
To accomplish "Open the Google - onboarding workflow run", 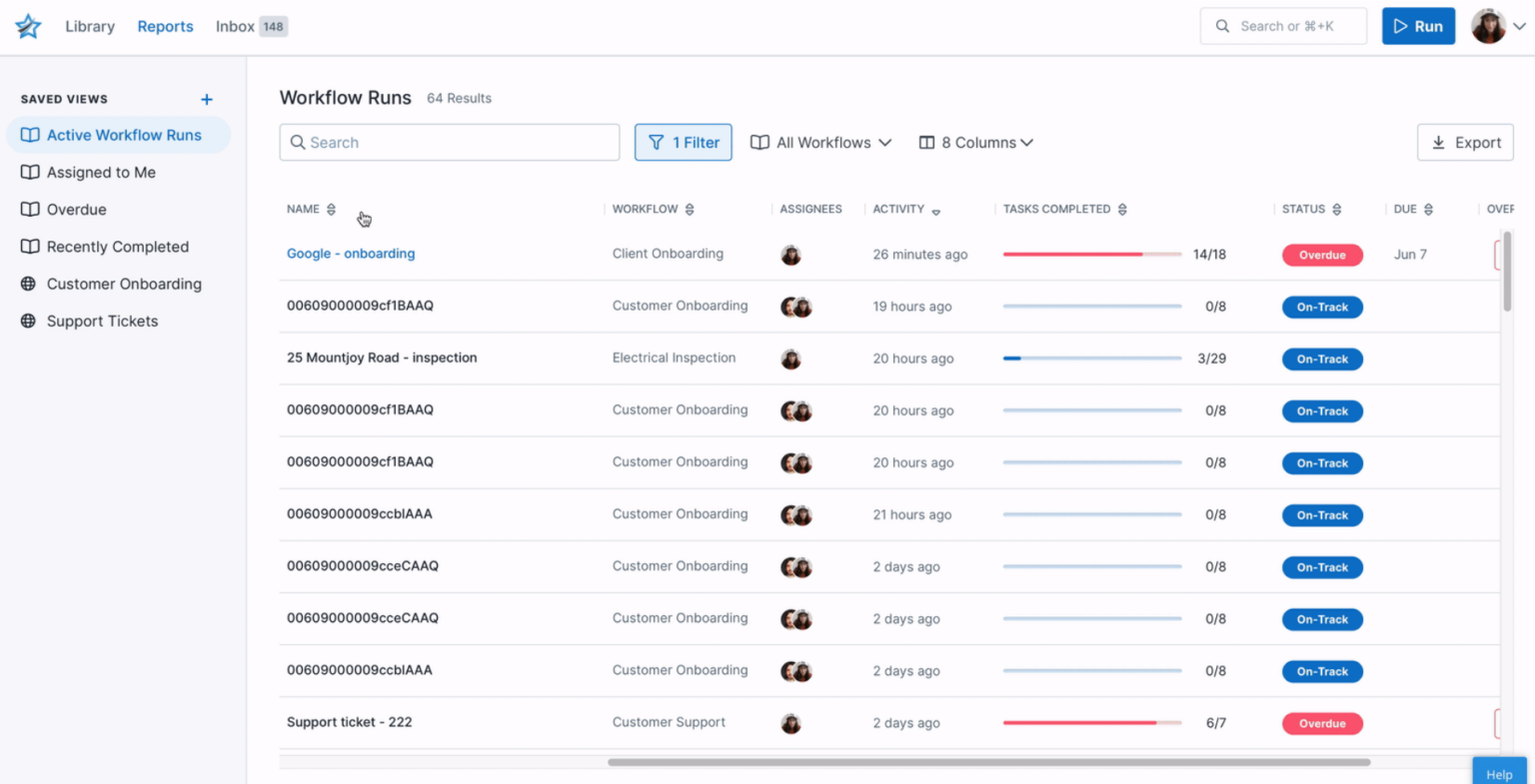I will tap(350, 254).
